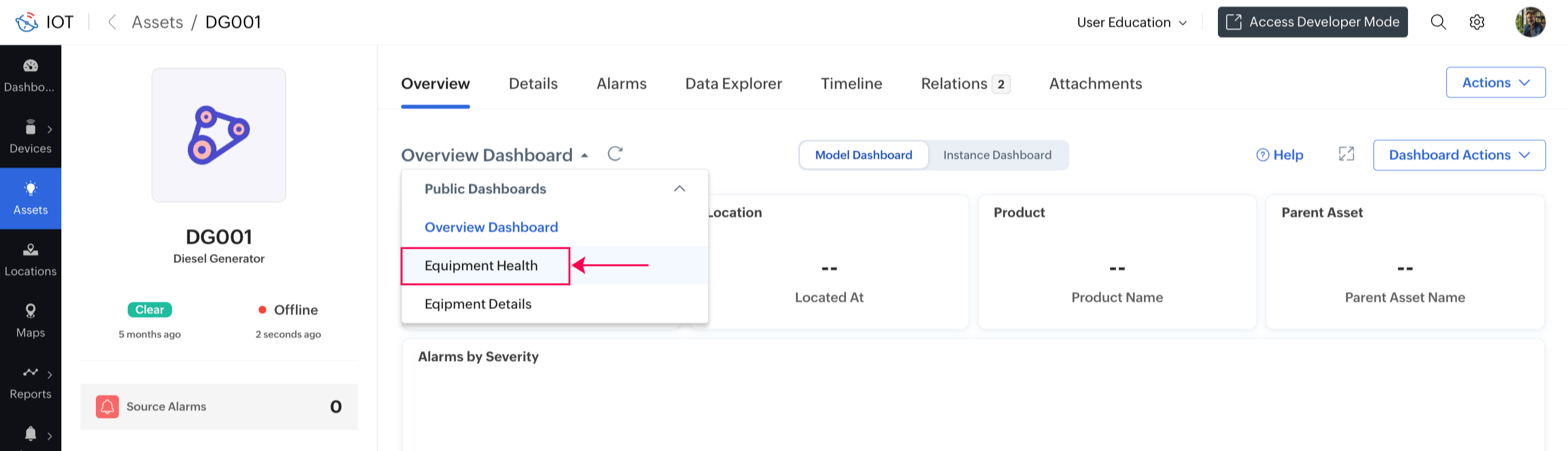
Task: Select Equipment Health dashboard
Action: tap(481, 266)
